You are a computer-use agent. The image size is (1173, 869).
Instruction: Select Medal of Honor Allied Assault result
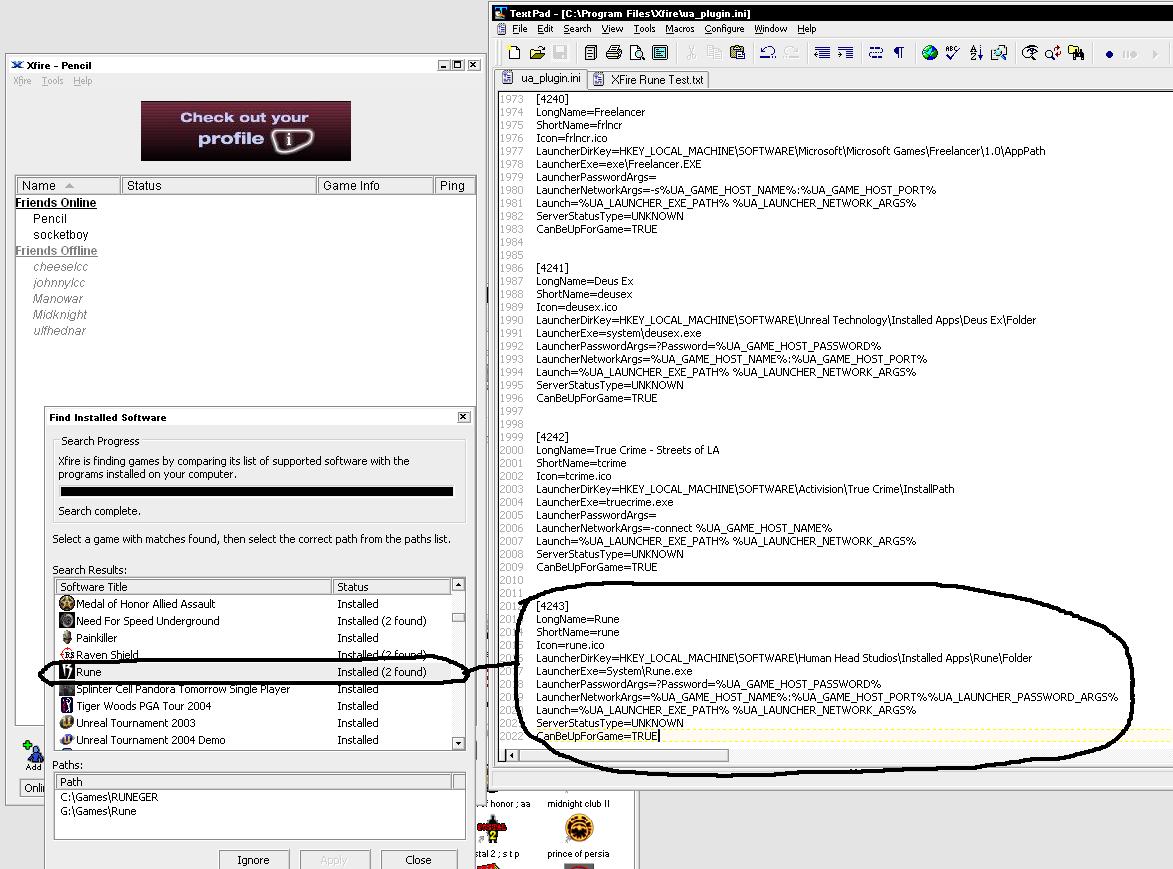254,604
